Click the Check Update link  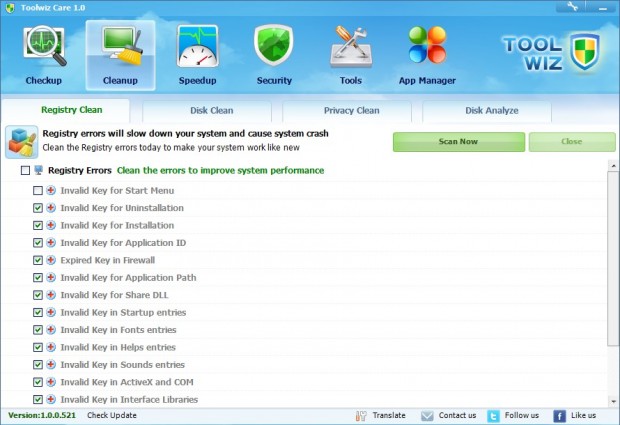(x=112, y=416)
